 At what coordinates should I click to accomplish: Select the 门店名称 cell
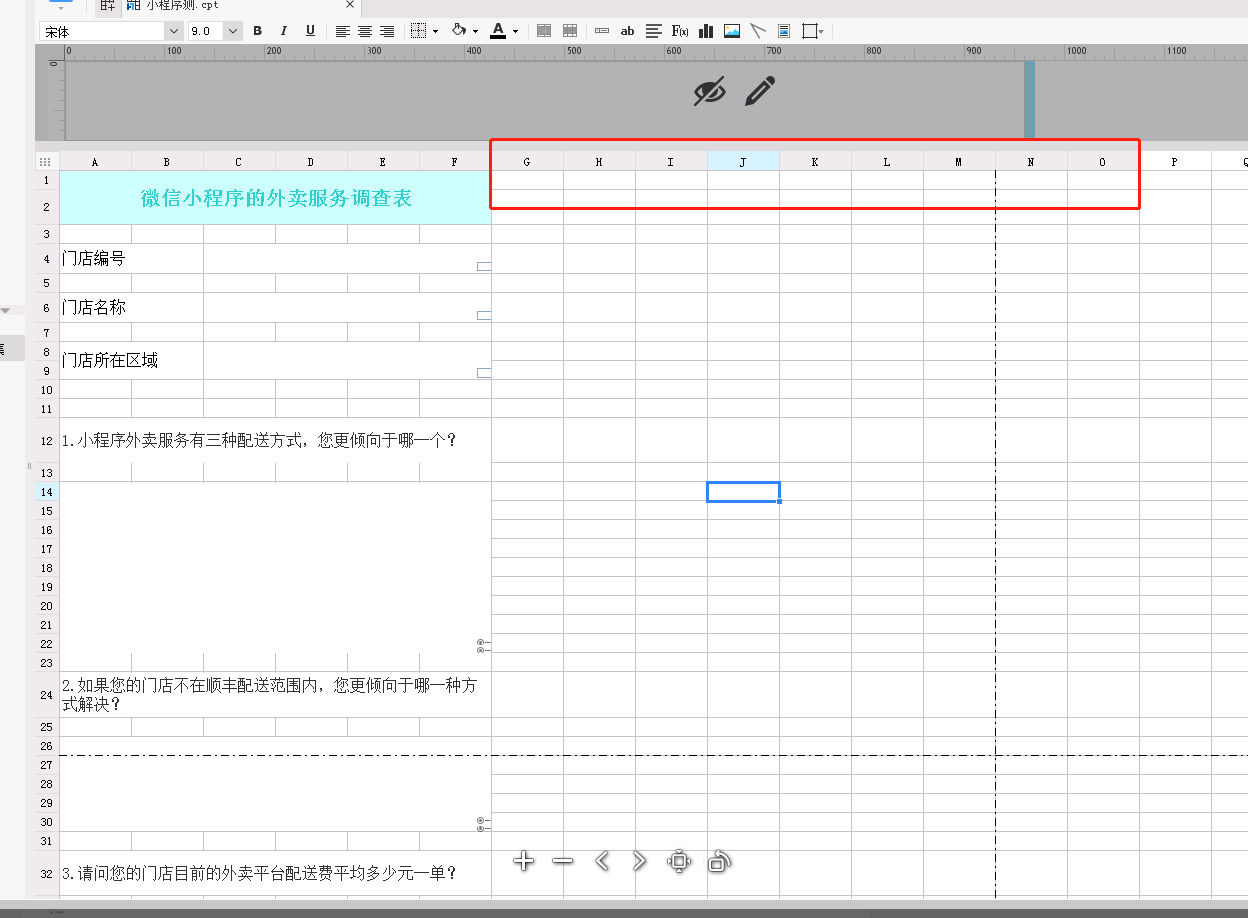(131, 307)
